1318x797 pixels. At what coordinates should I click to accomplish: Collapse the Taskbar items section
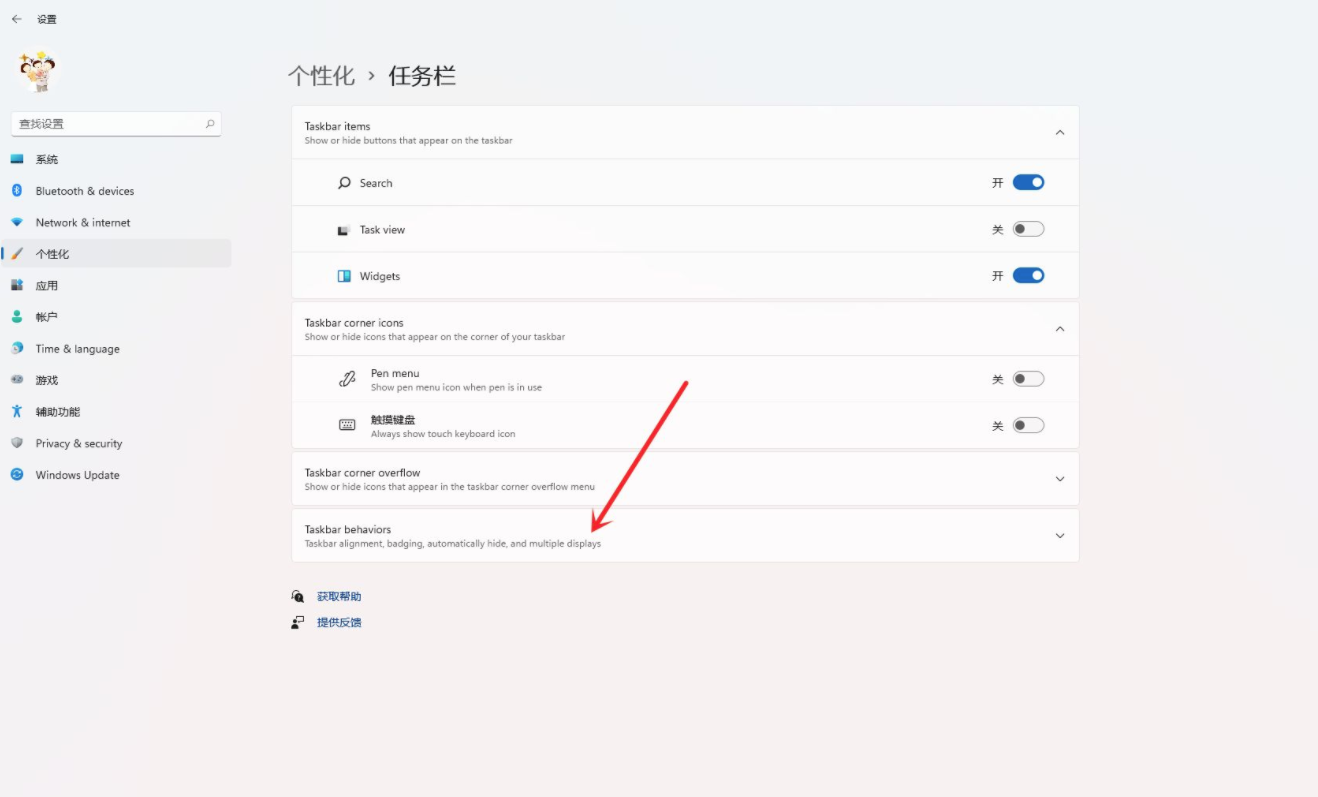pos(1059,131)
